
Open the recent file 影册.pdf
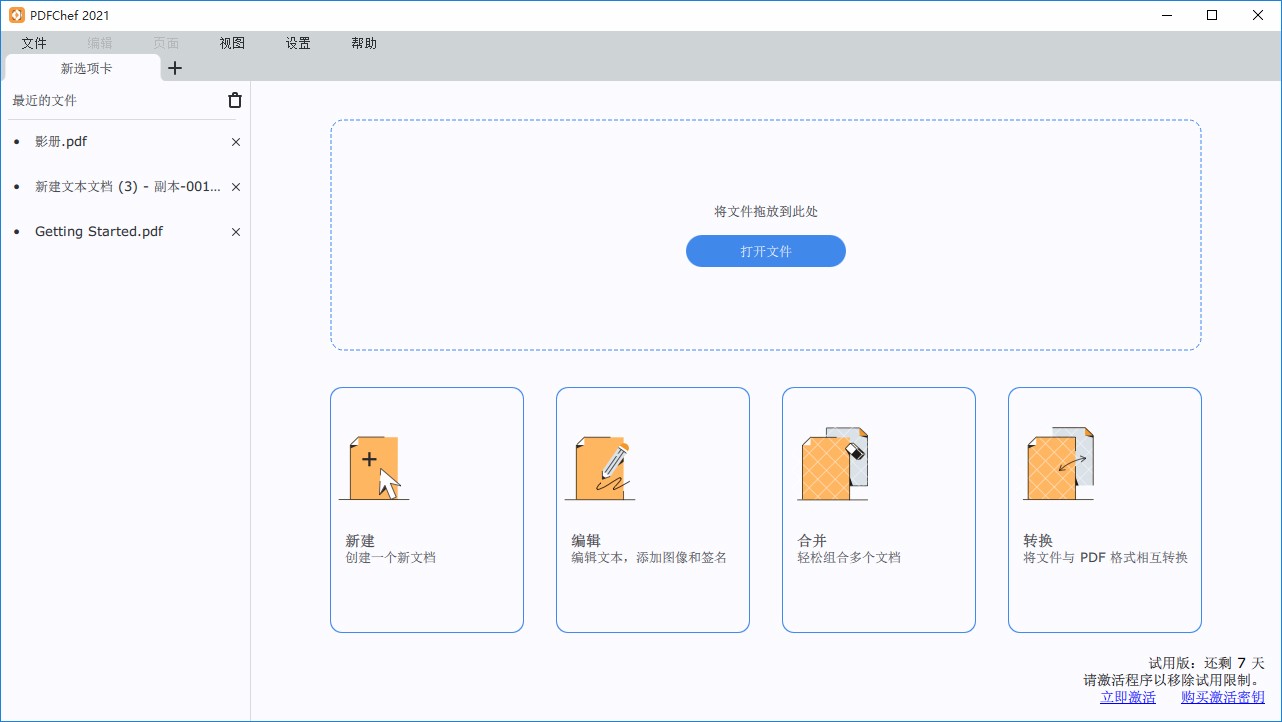(61, 142)
